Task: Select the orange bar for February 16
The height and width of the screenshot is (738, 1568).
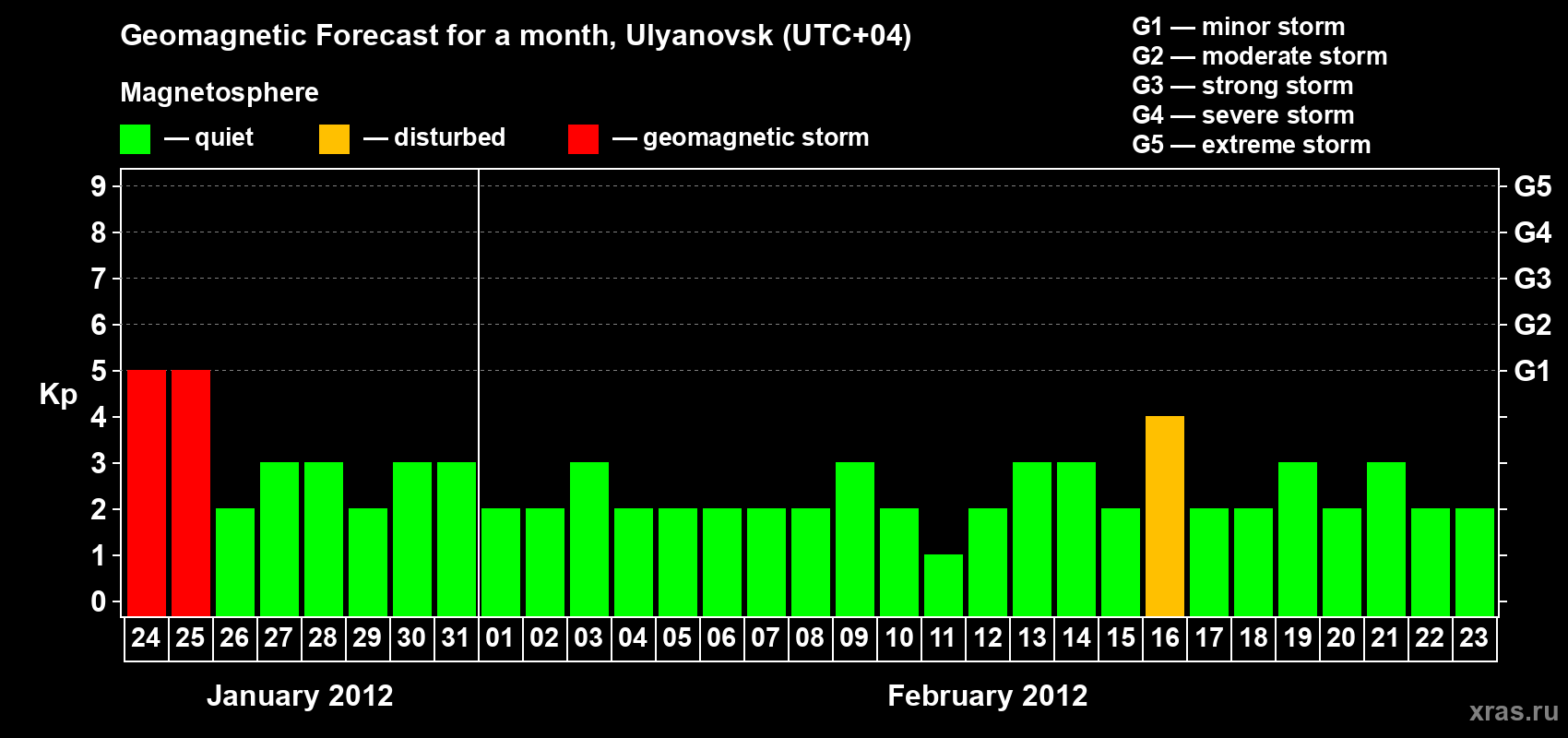Action: point(1165,516)
